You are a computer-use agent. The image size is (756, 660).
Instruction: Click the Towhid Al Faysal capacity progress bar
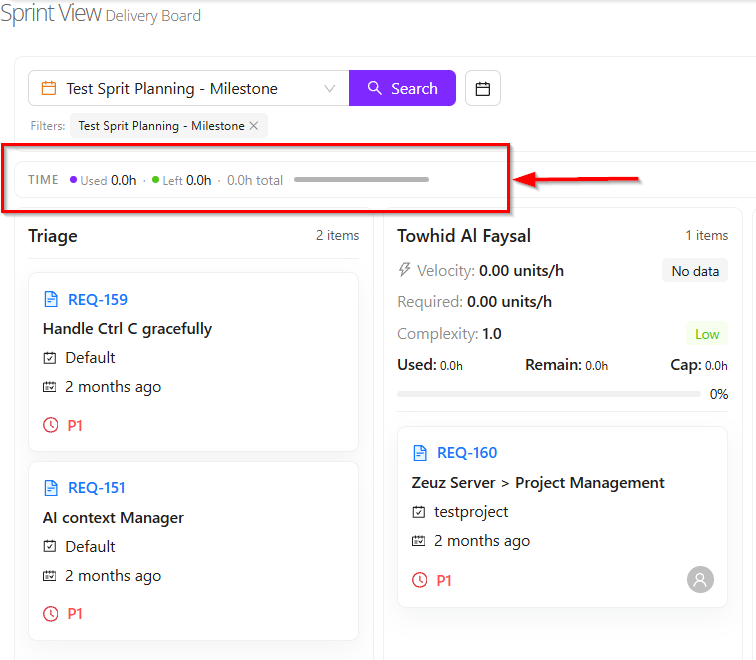pos(548,394)
